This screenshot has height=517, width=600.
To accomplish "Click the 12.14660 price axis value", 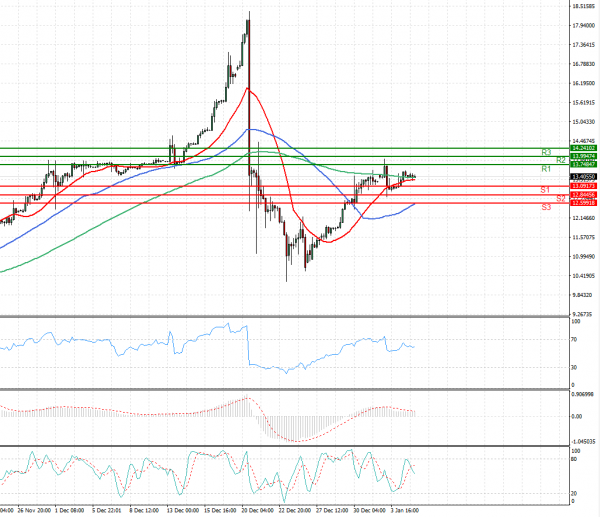I will pos(584,218).
